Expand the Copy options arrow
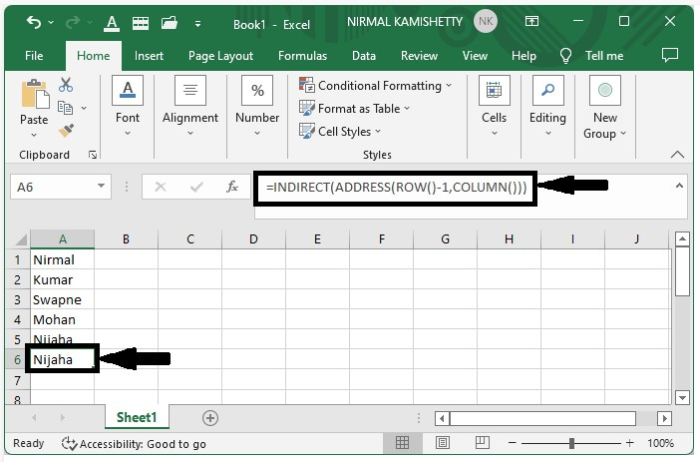This screenshot has width=700, height=462. tap(83, 108)
